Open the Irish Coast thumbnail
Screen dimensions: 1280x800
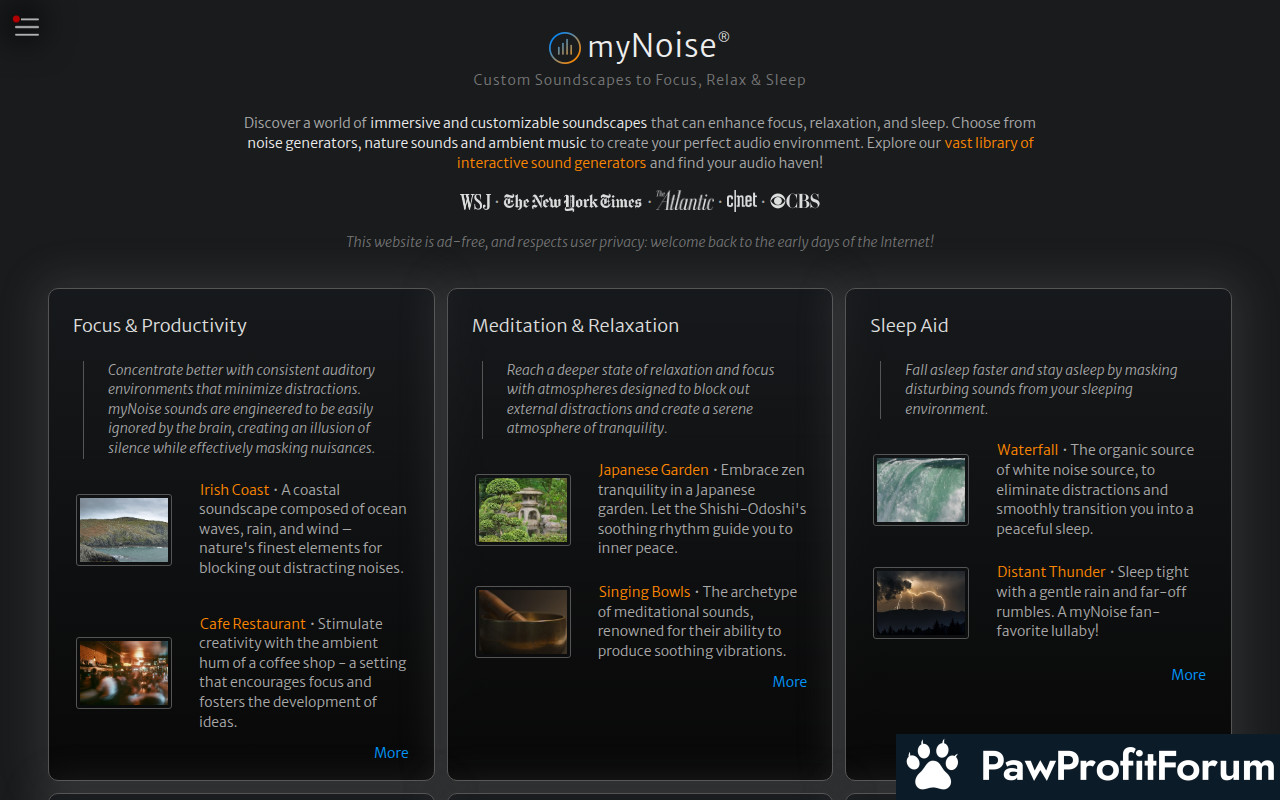[x=124, y=530]
